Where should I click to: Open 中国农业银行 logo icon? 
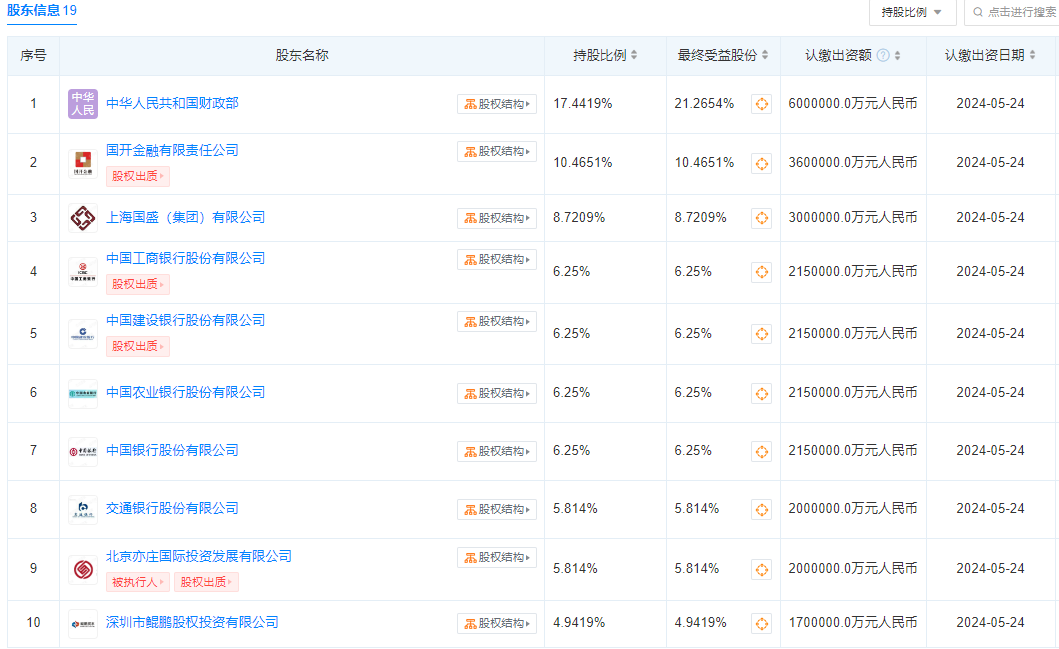coord(83,393)
